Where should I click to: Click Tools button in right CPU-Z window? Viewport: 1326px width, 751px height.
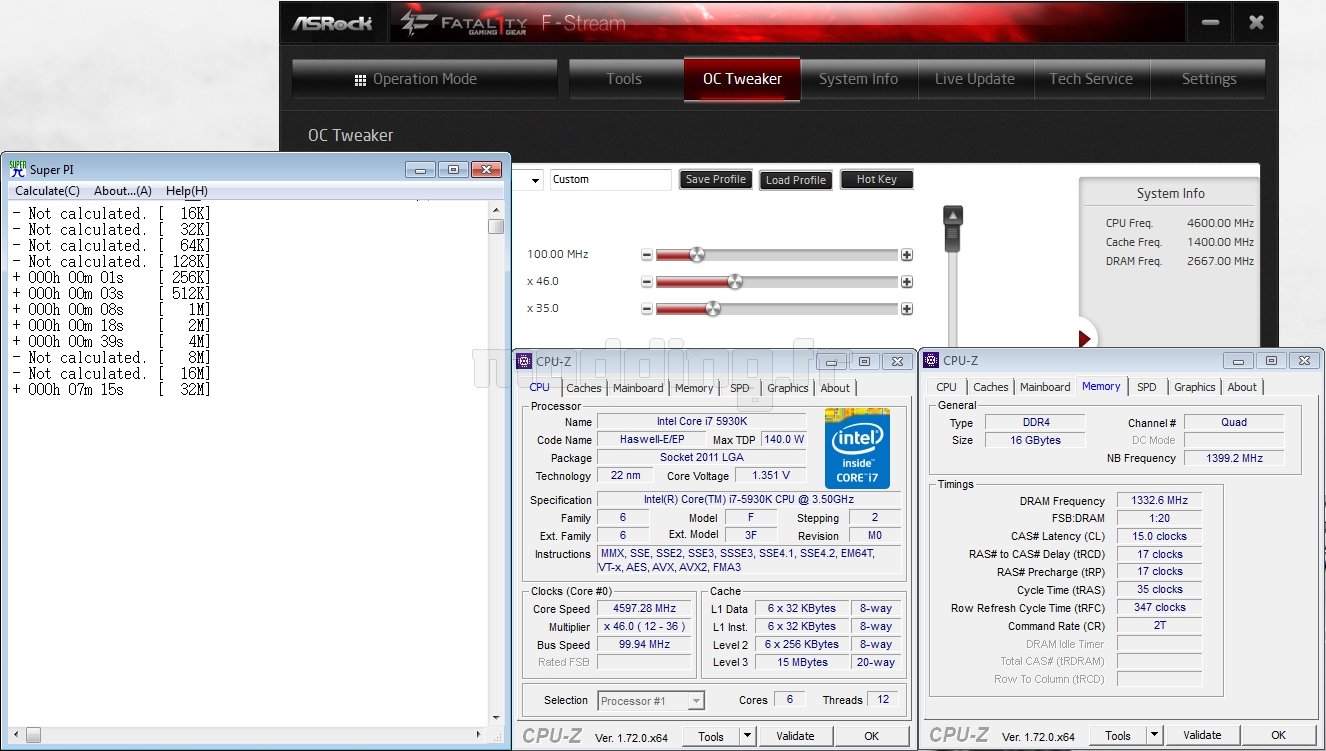click(x=1118, y=735)
